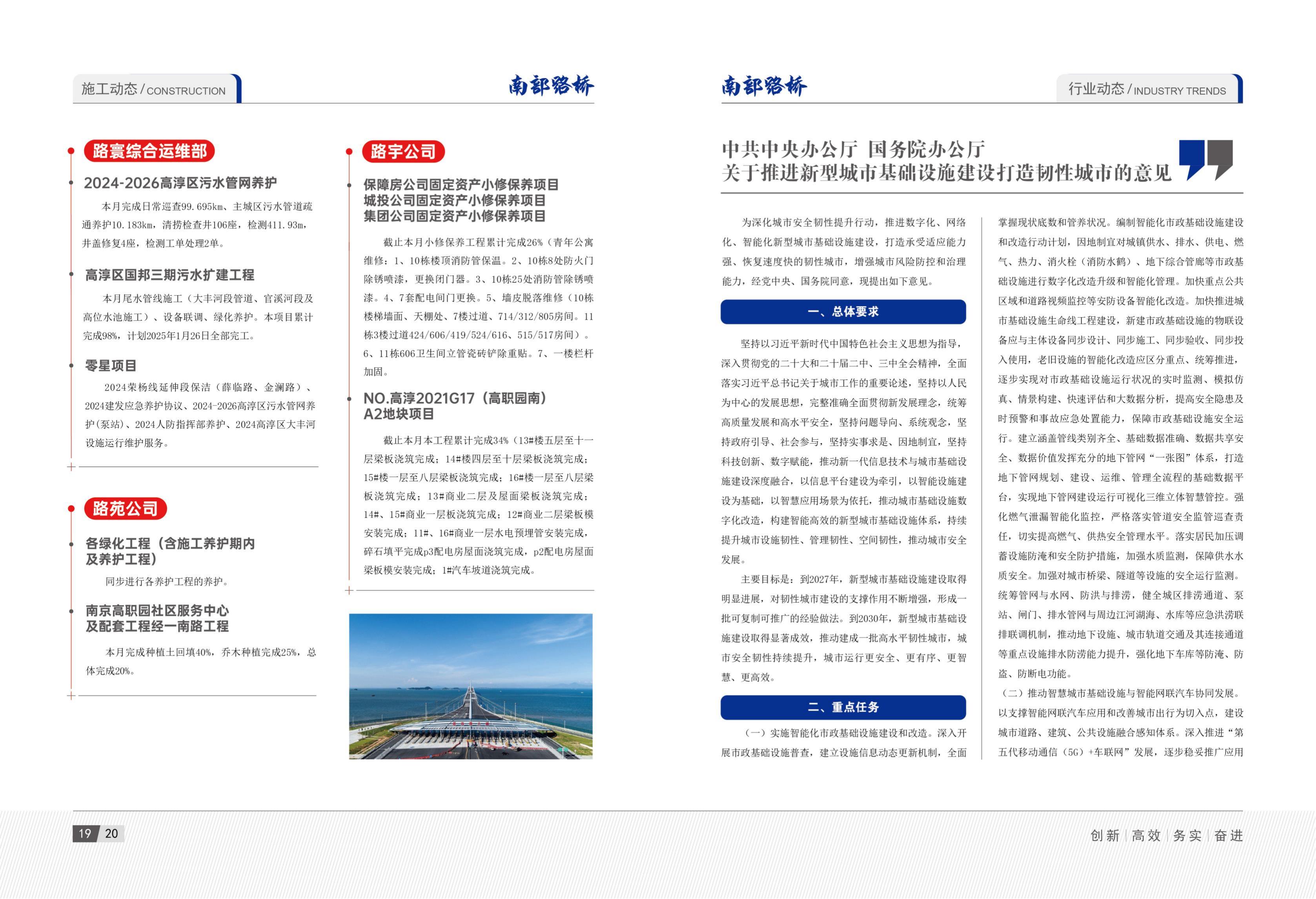1316x899 pixels.
Task: Click paragraph starting 主要目标是：到2027年
Action: (x=844, y=628)
